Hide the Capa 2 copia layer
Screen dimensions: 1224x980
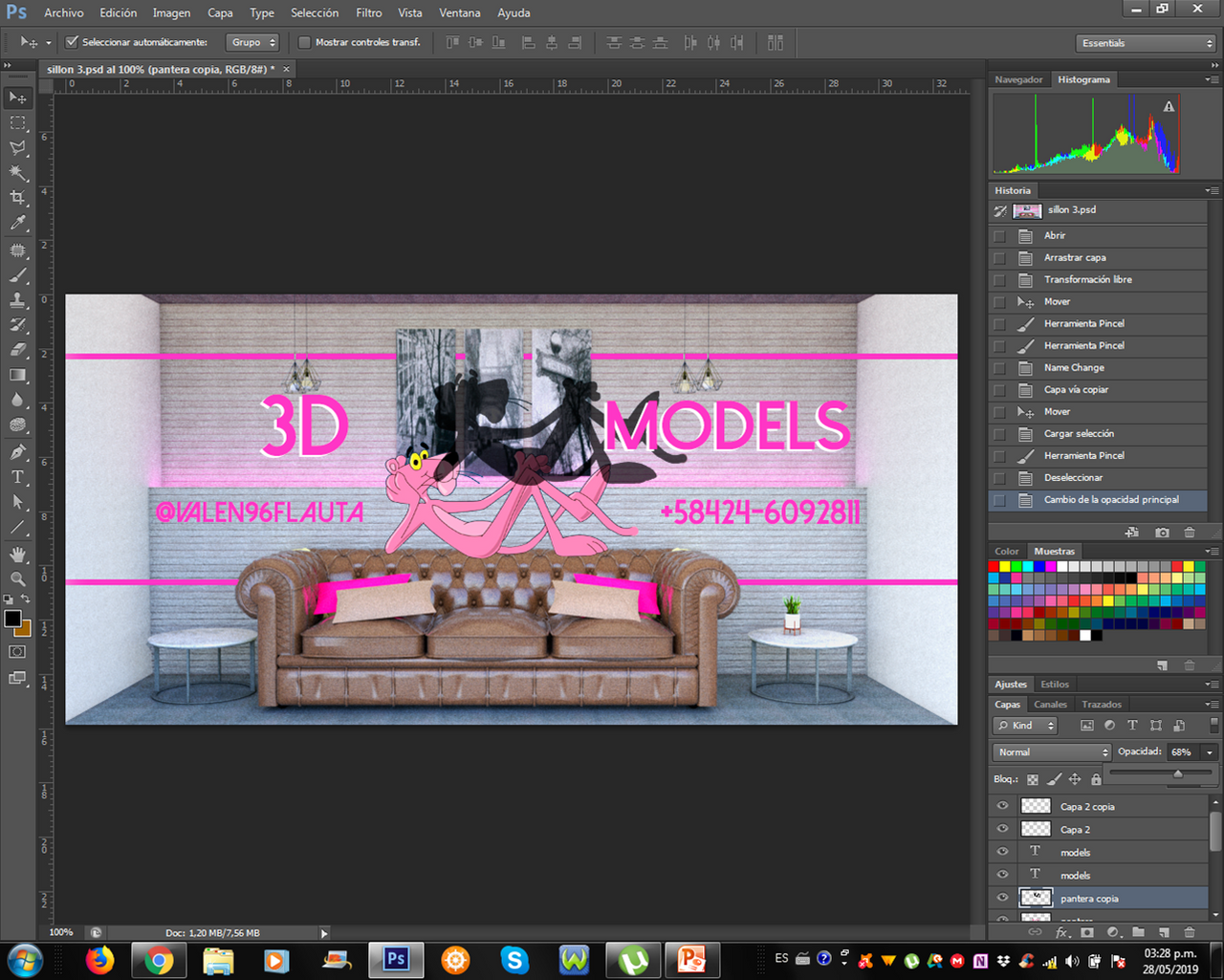point(1002,806)
